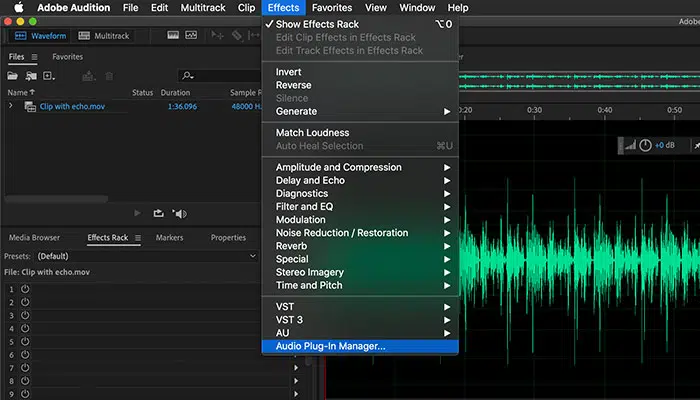
Task: Toggle power for effect slot 7
Action: pyautogui.click(x=25, y=368)
